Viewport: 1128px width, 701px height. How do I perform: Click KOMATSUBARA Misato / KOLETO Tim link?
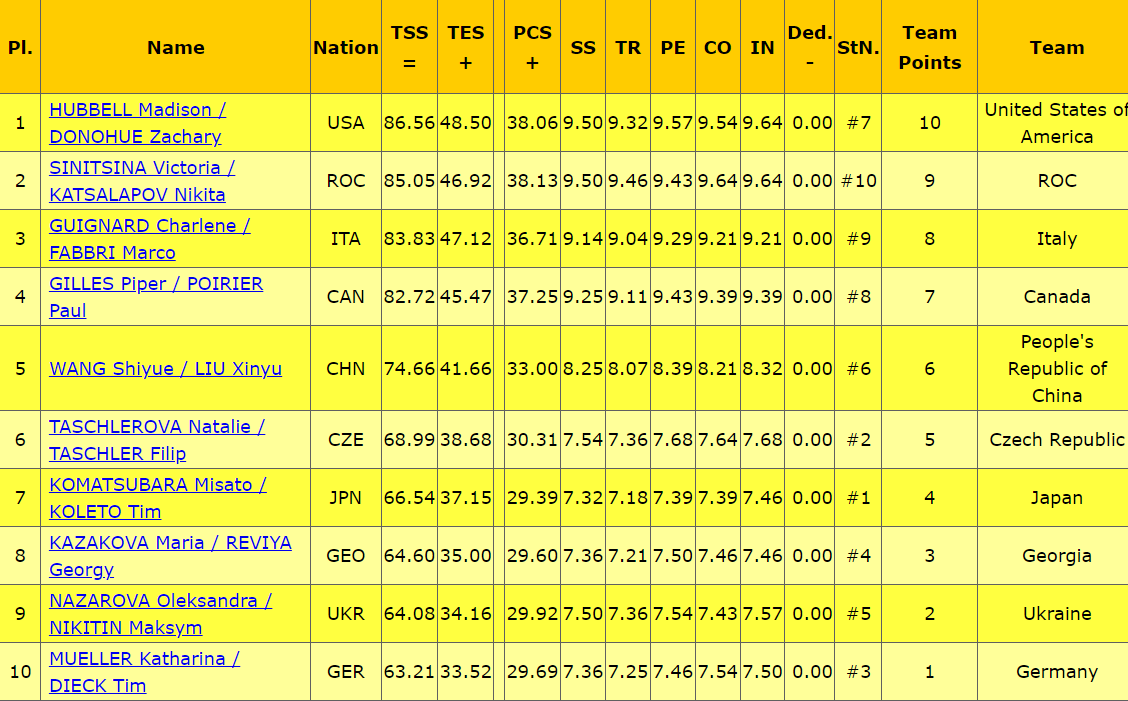(x=158, y=485)
